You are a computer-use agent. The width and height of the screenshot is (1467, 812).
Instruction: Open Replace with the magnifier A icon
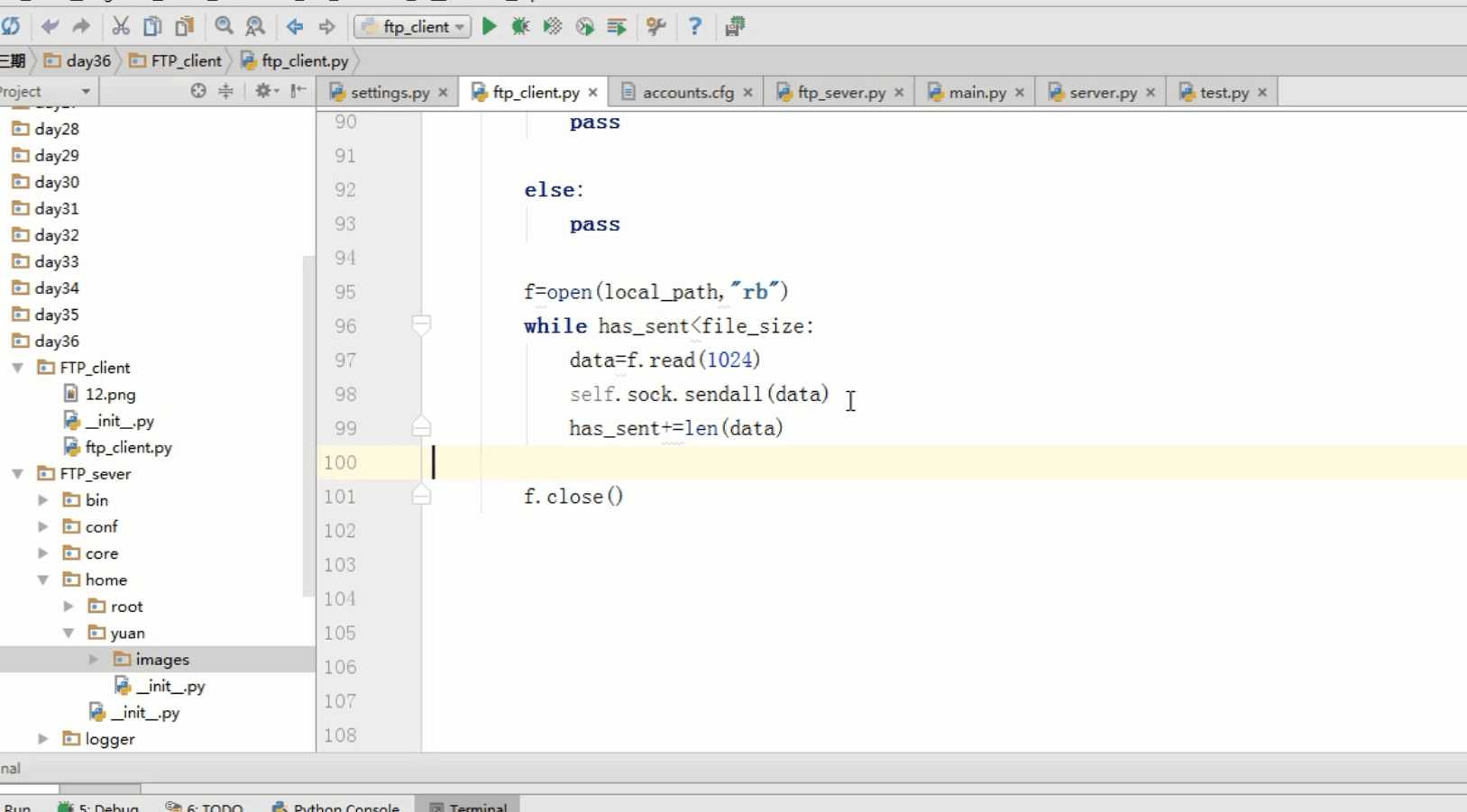point(255,26)
